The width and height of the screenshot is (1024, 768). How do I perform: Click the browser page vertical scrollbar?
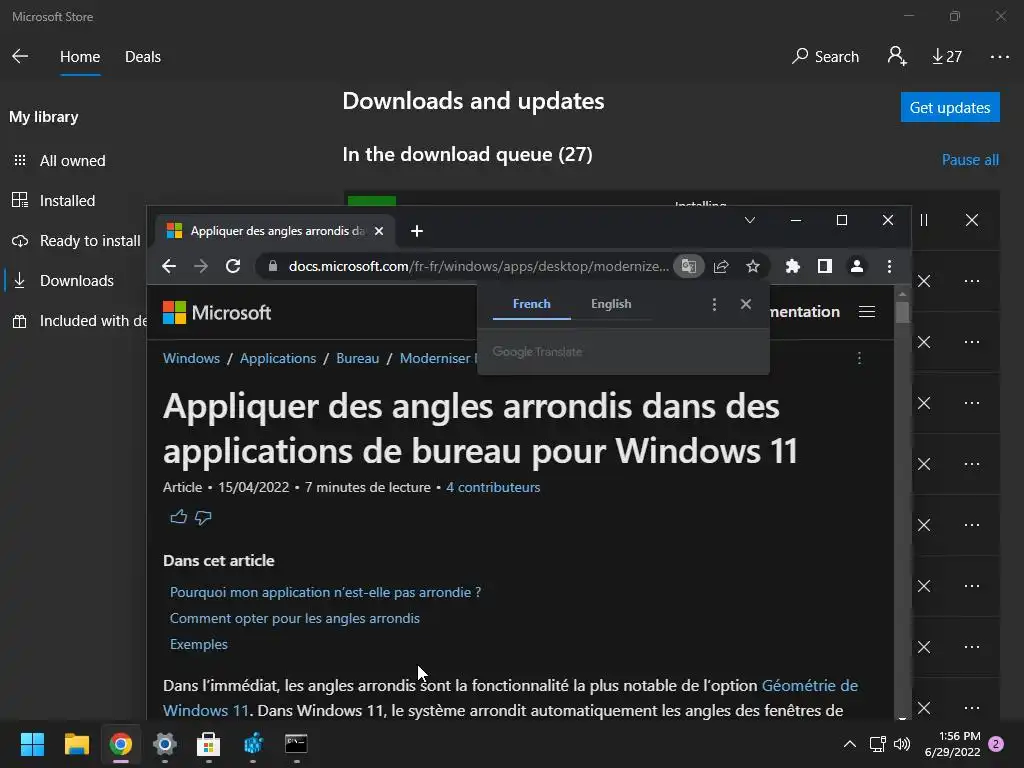click(x=902, y=503)
